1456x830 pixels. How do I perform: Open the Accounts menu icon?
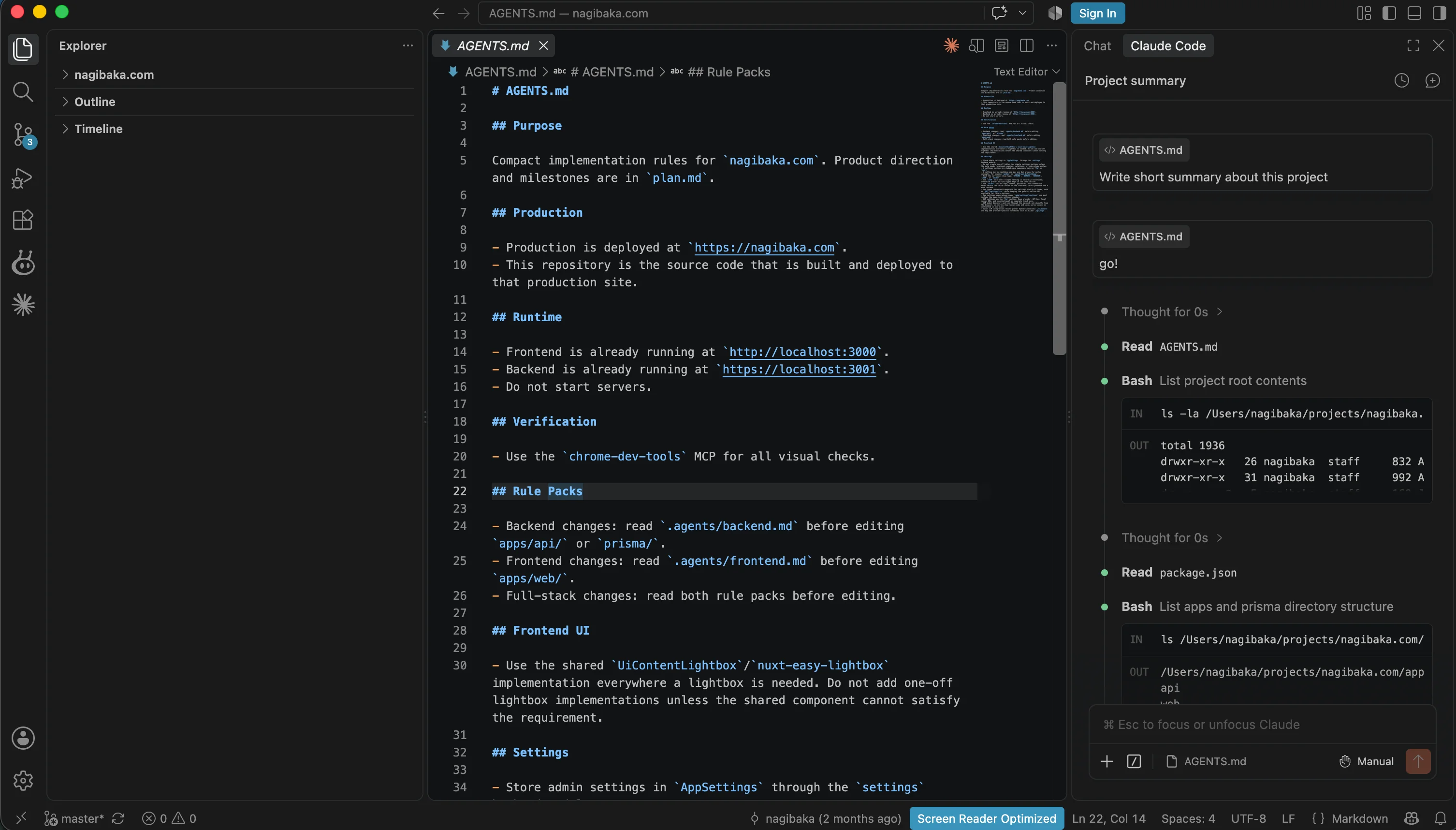[23, 738]
